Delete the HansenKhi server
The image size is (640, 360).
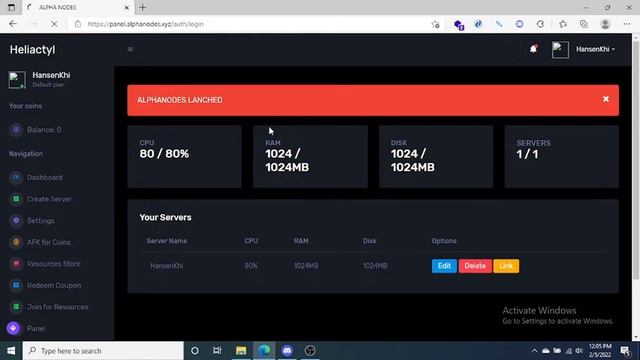pos(475,266)
